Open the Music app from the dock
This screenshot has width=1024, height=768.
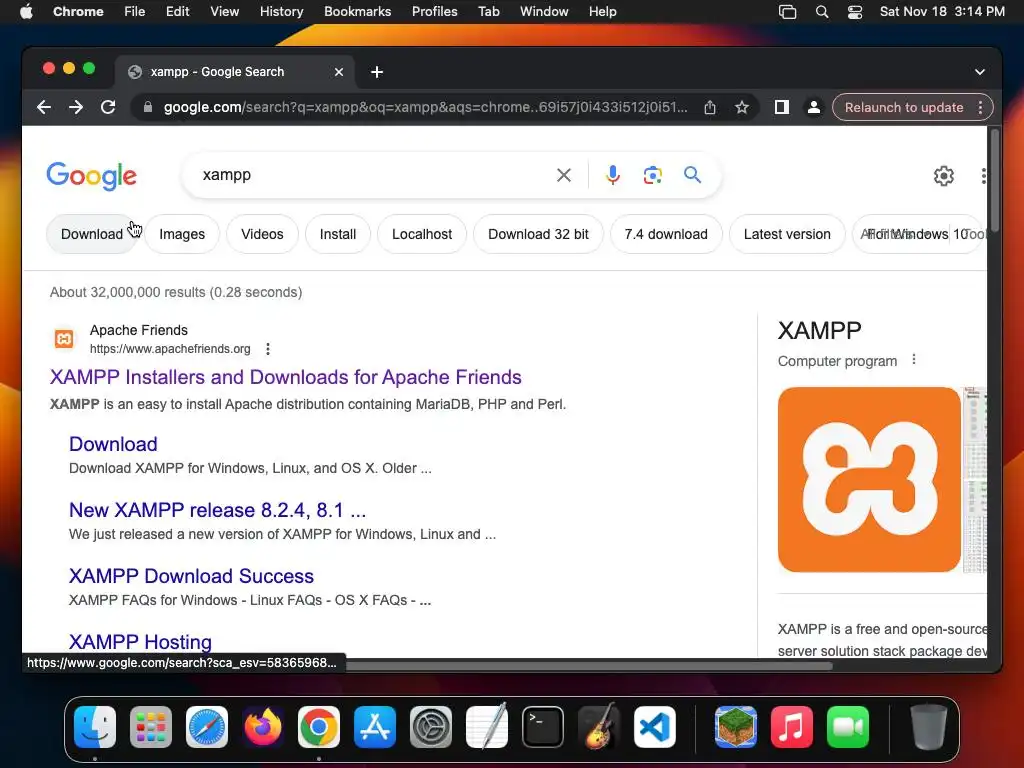tap(792, 727)
